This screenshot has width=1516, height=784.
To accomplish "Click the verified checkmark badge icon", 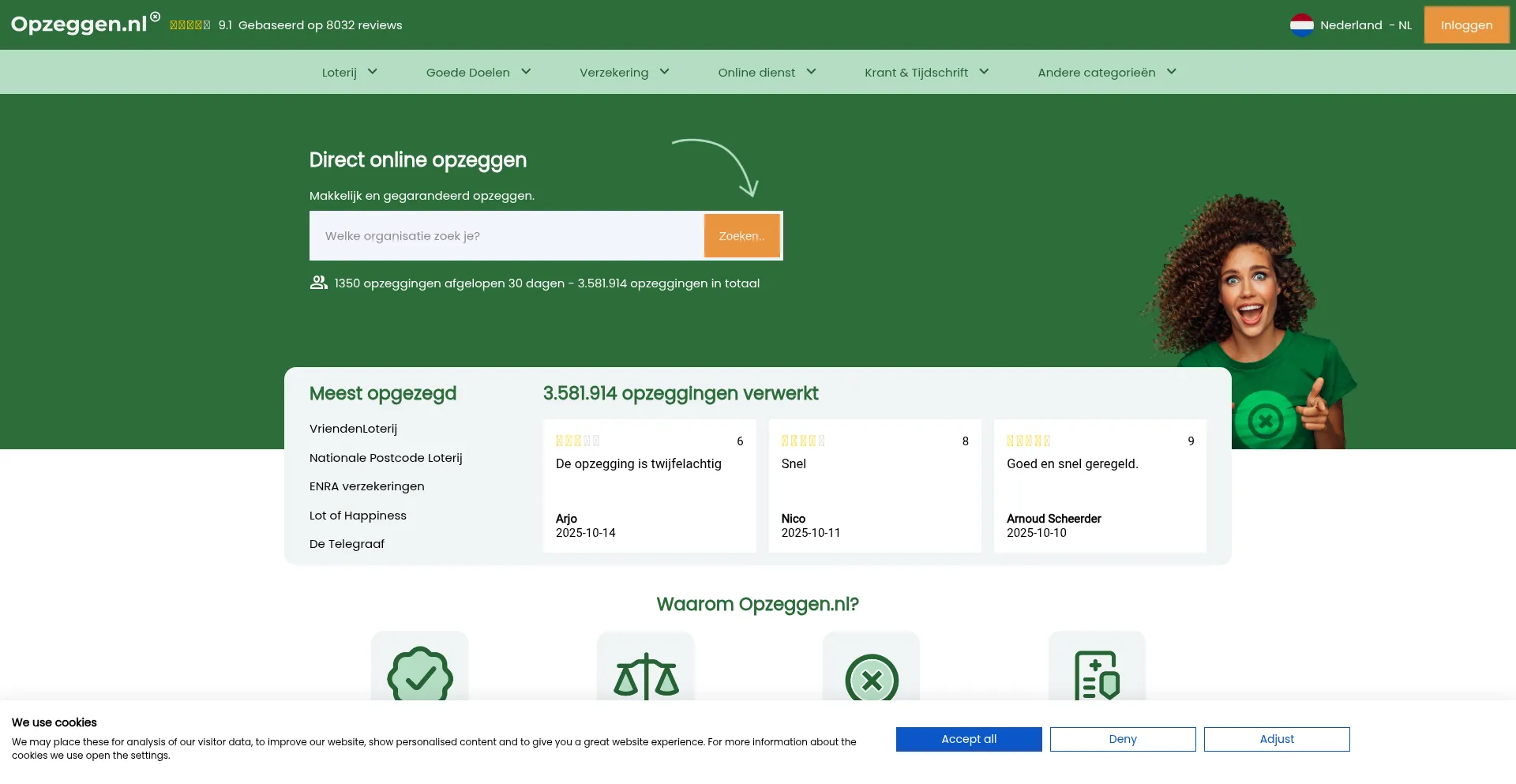I will 420,677.
